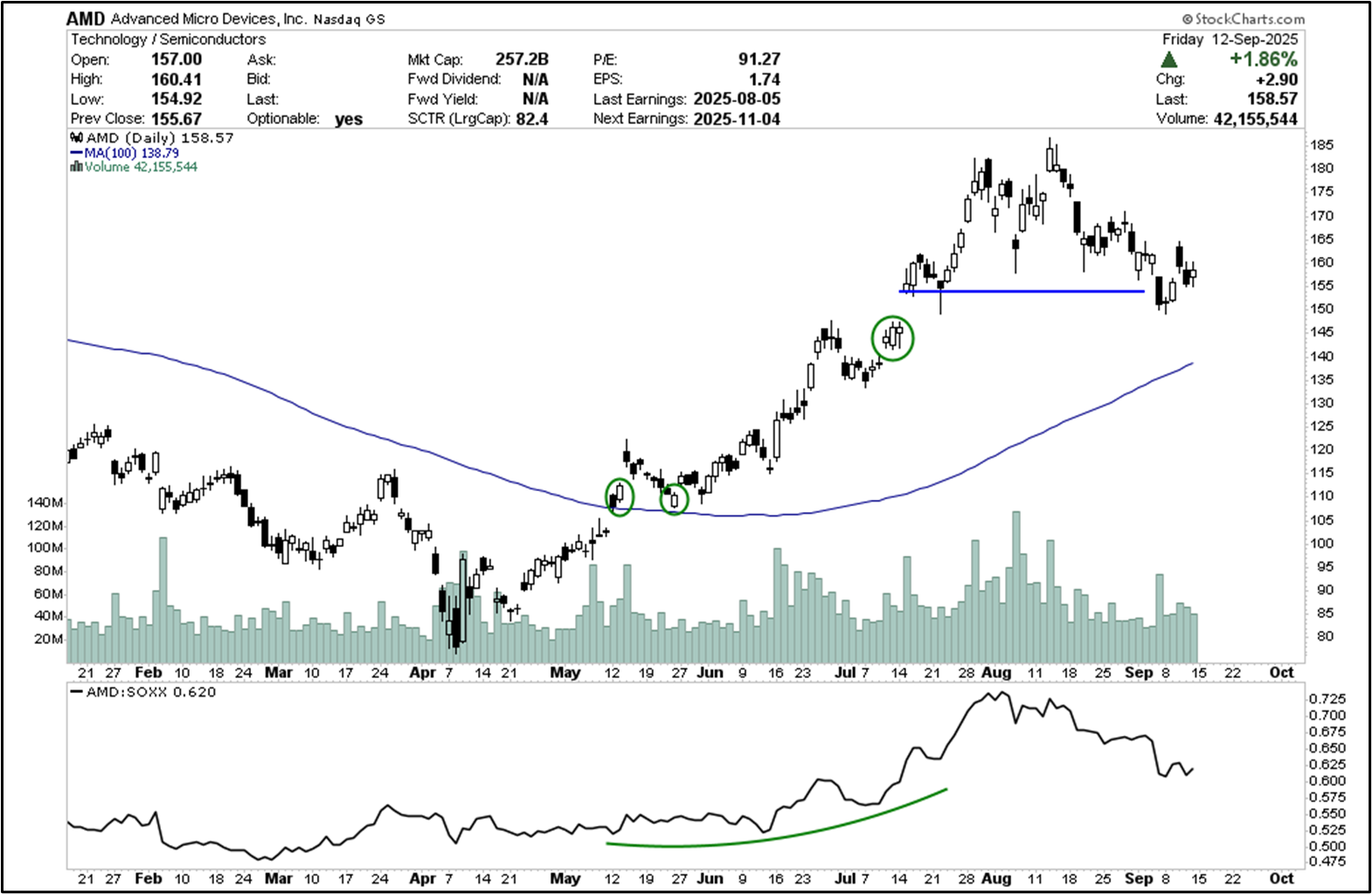1372x894 pixels.
Task: Click the EPS value 1.74
Action: tap(765, 80)
